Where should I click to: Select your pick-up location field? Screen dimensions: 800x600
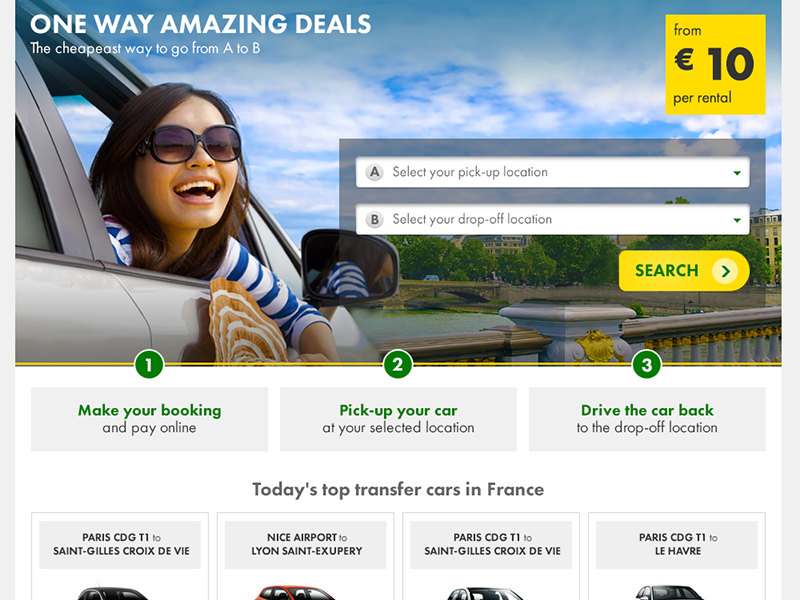(553, 172)
